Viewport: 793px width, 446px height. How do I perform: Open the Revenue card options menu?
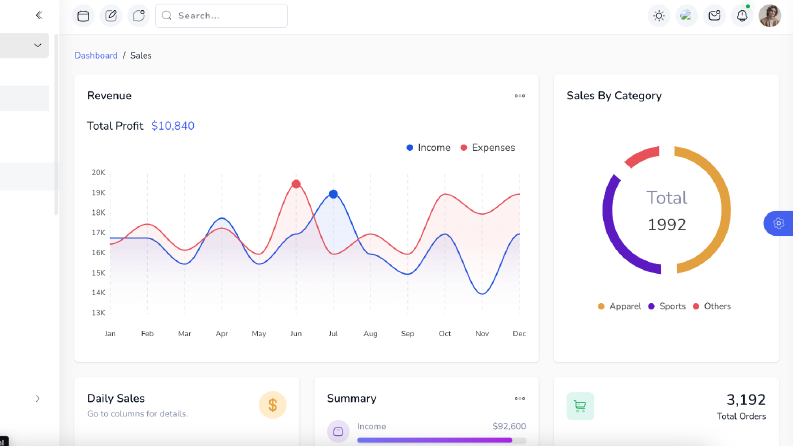coord(520,96)
